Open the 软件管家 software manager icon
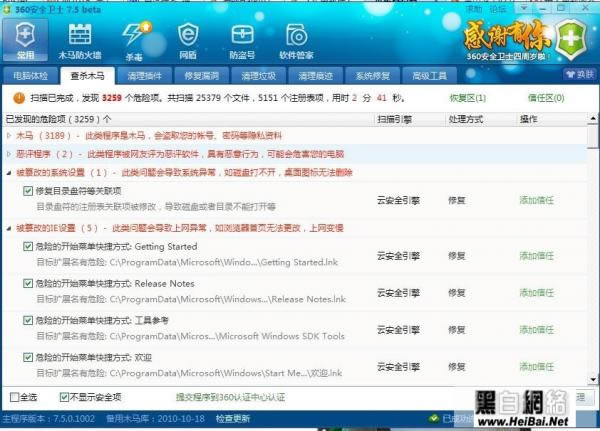 (296, 40)
